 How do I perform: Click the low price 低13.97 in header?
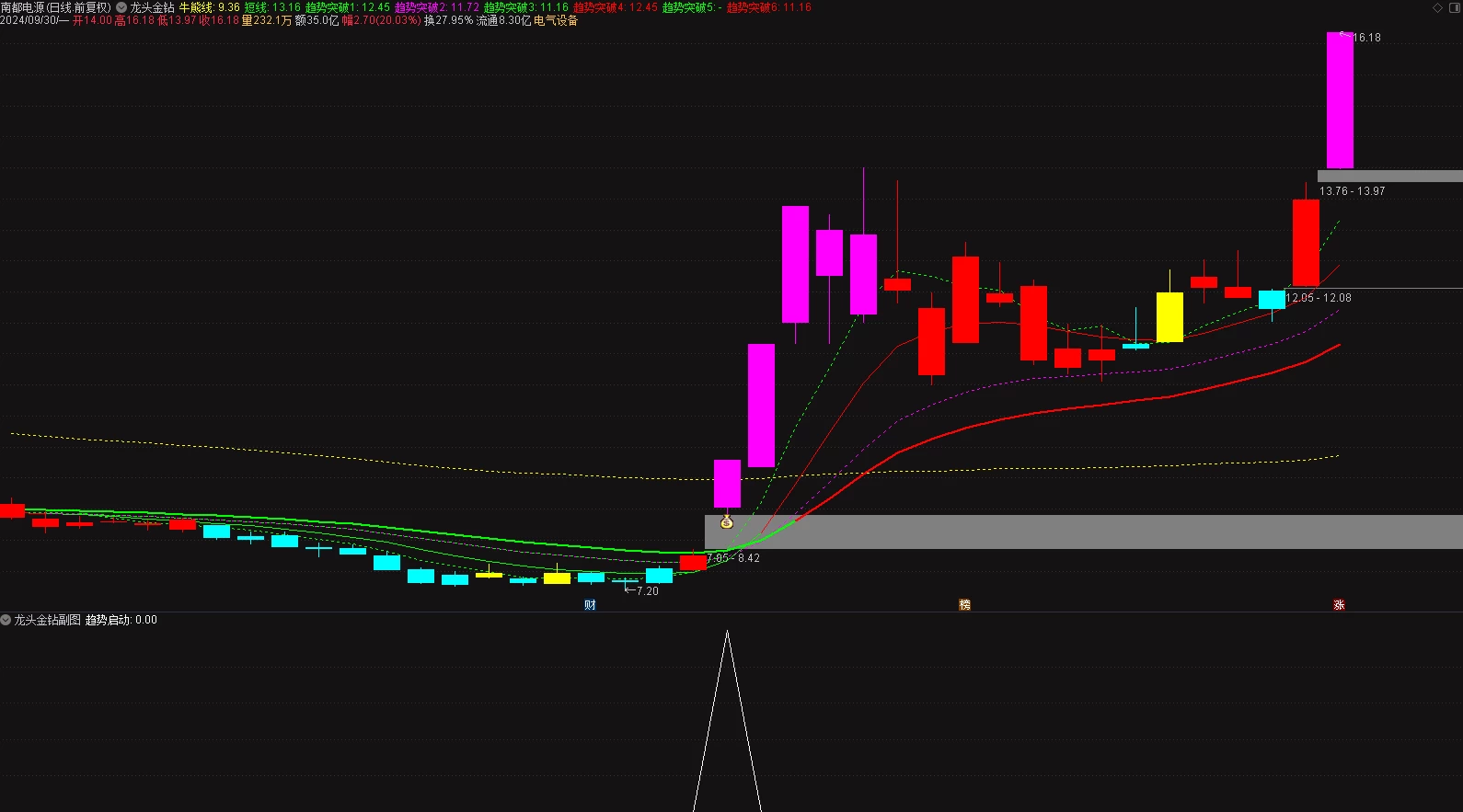[x=177, y=20]
